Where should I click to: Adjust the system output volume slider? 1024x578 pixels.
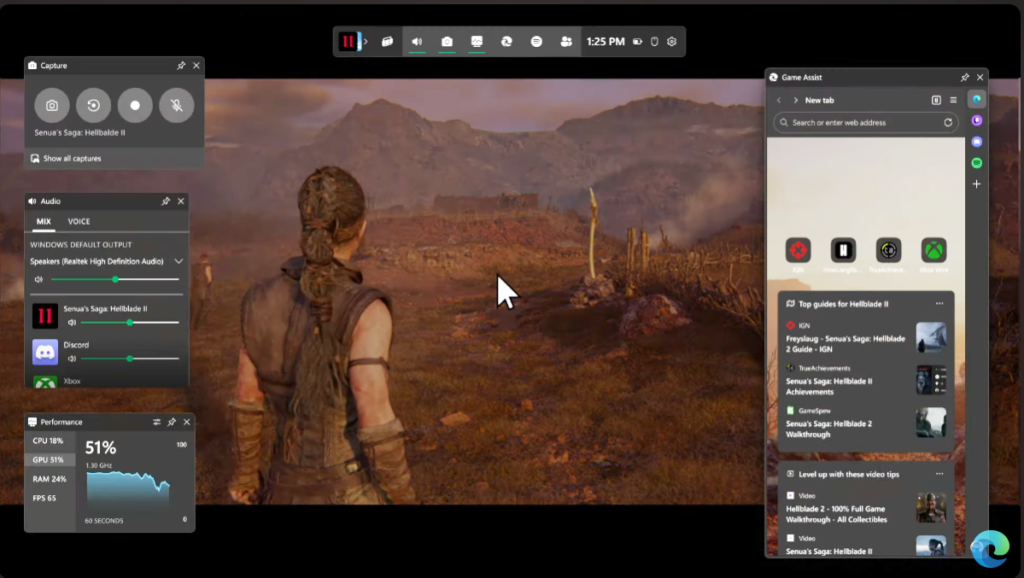point(115,280)
